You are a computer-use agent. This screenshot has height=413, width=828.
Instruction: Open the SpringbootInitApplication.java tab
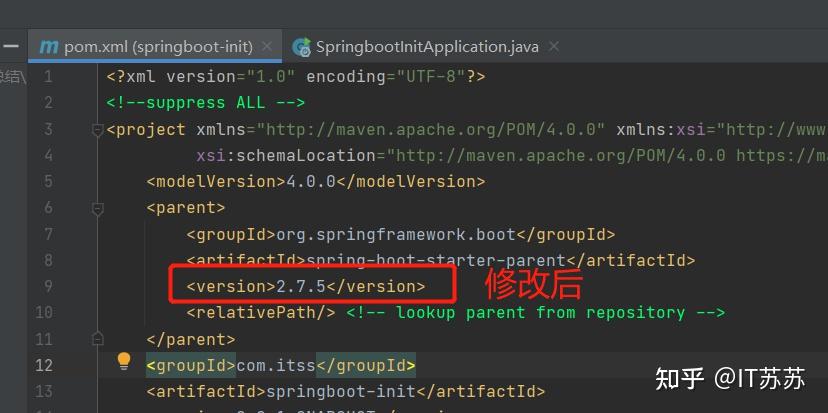tap(427, 47)
